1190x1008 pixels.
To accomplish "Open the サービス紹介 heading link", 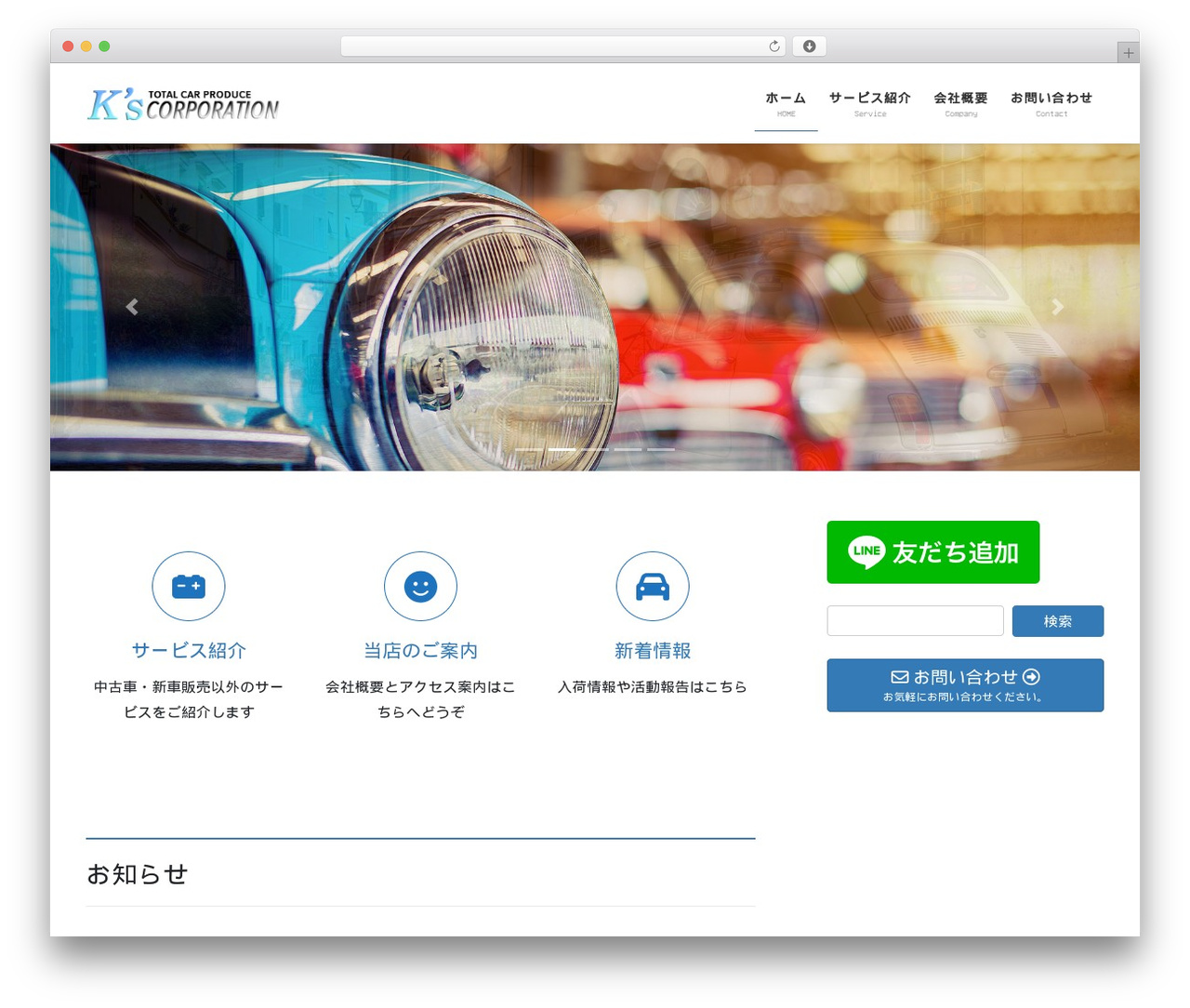I will click(x=189, y=651).
